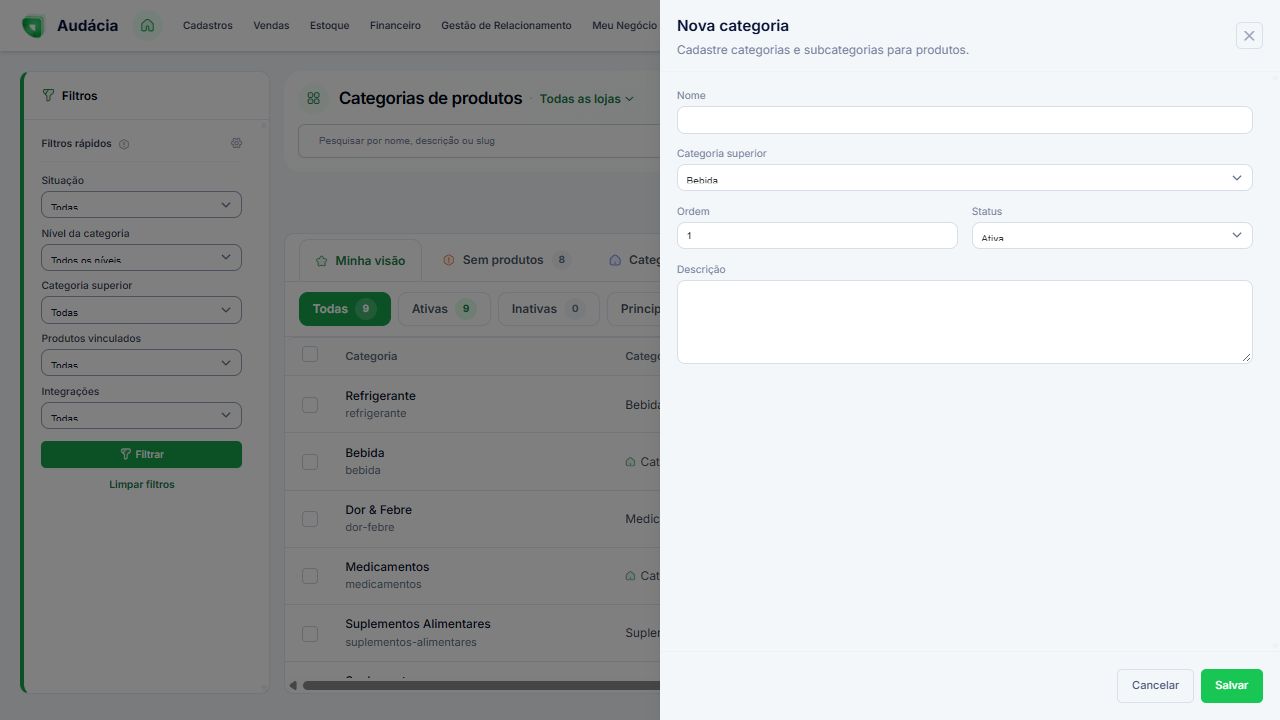Viewport: 1280px width, 720px height.
Task: Show the Inativas filter tab
Action: 548,309
